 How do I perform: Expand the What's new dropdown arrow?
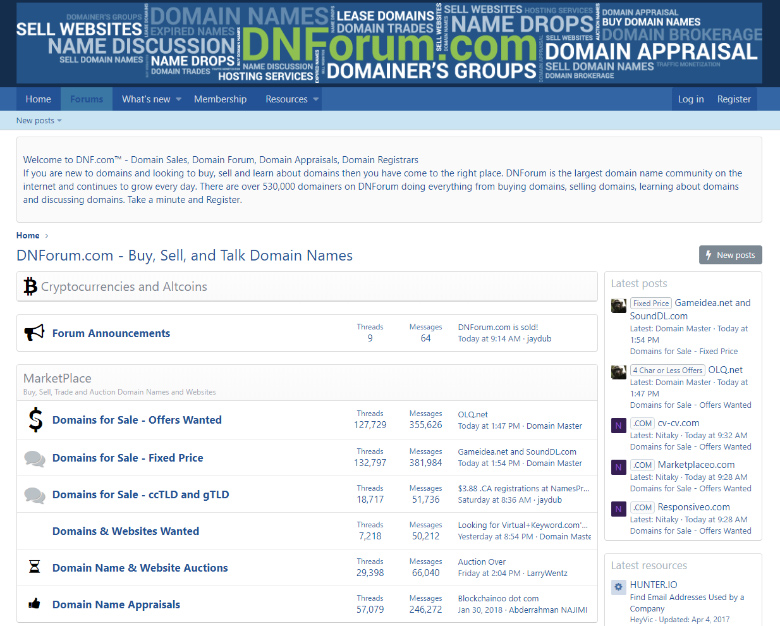tap(179, 100)
